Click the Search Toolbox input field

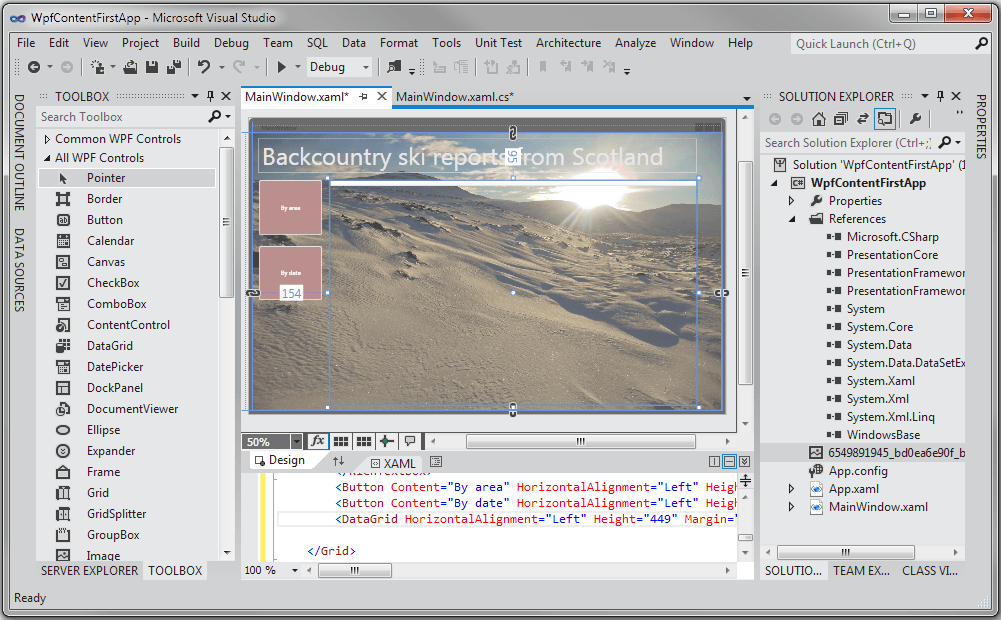point(120,117)
